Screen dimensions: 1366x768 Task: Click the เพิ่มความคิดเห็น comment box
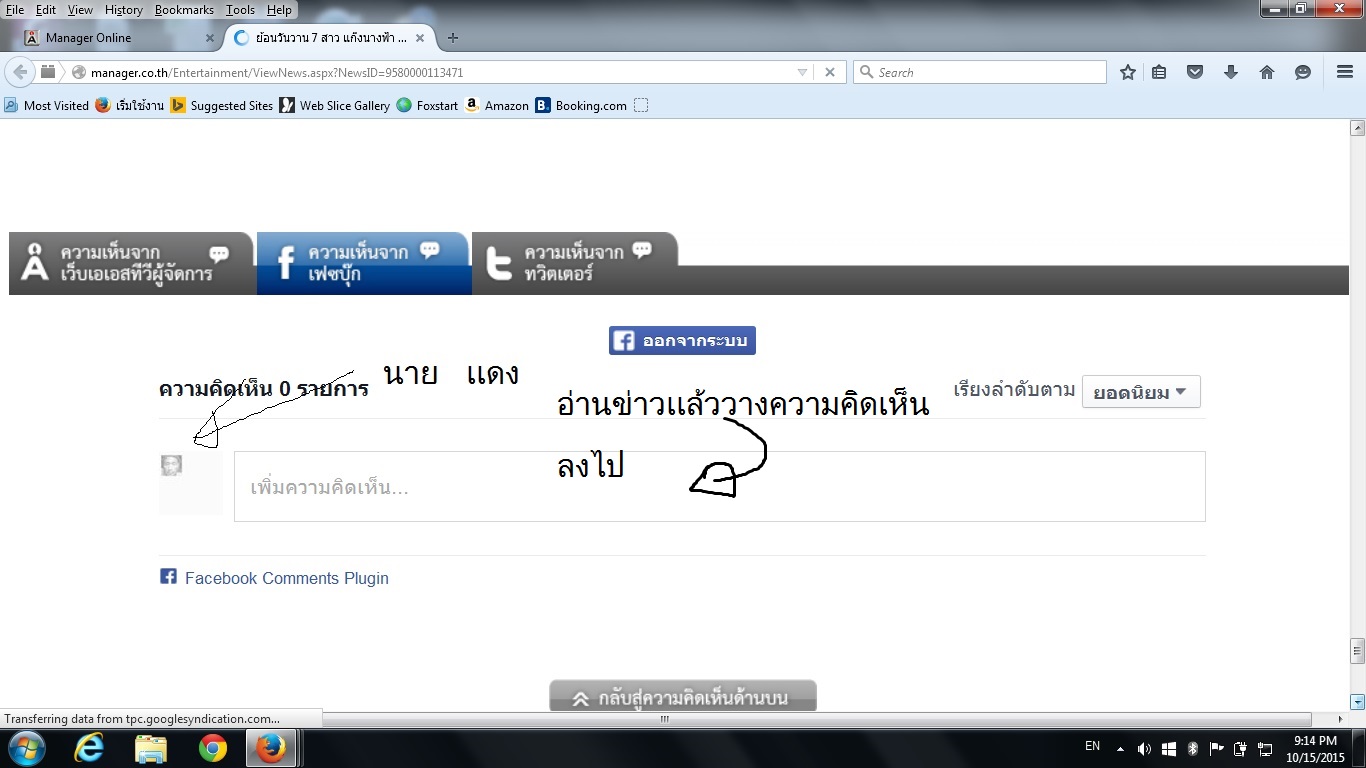tap(719, 487)
